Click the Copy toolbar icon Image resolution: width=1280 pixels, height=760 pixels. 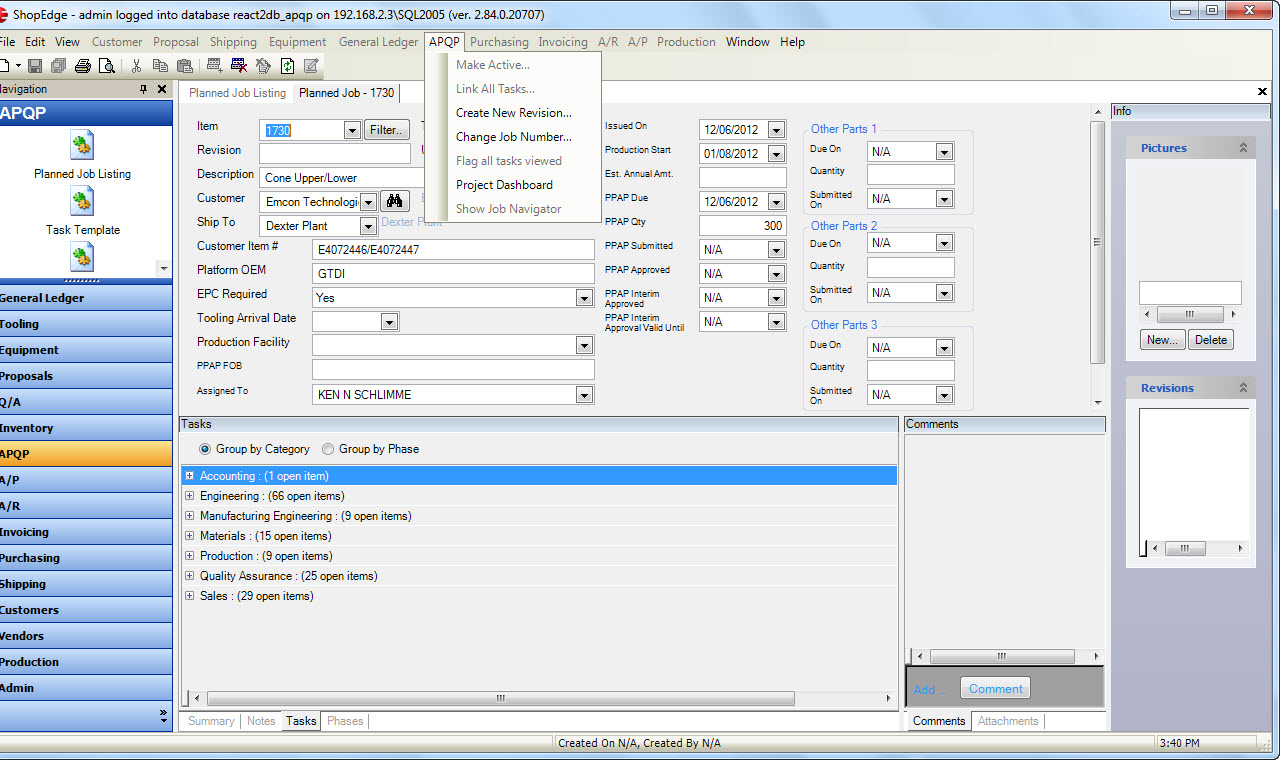160,66
